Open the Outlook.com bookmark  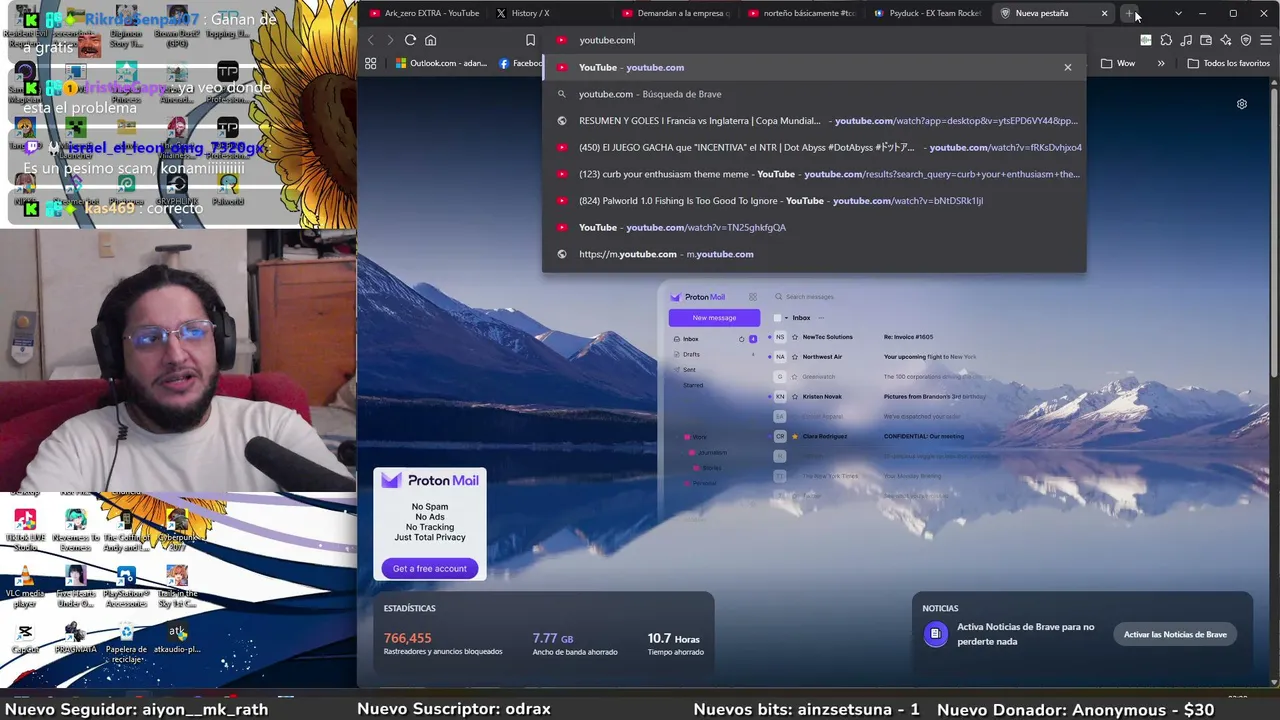point(441,63)
